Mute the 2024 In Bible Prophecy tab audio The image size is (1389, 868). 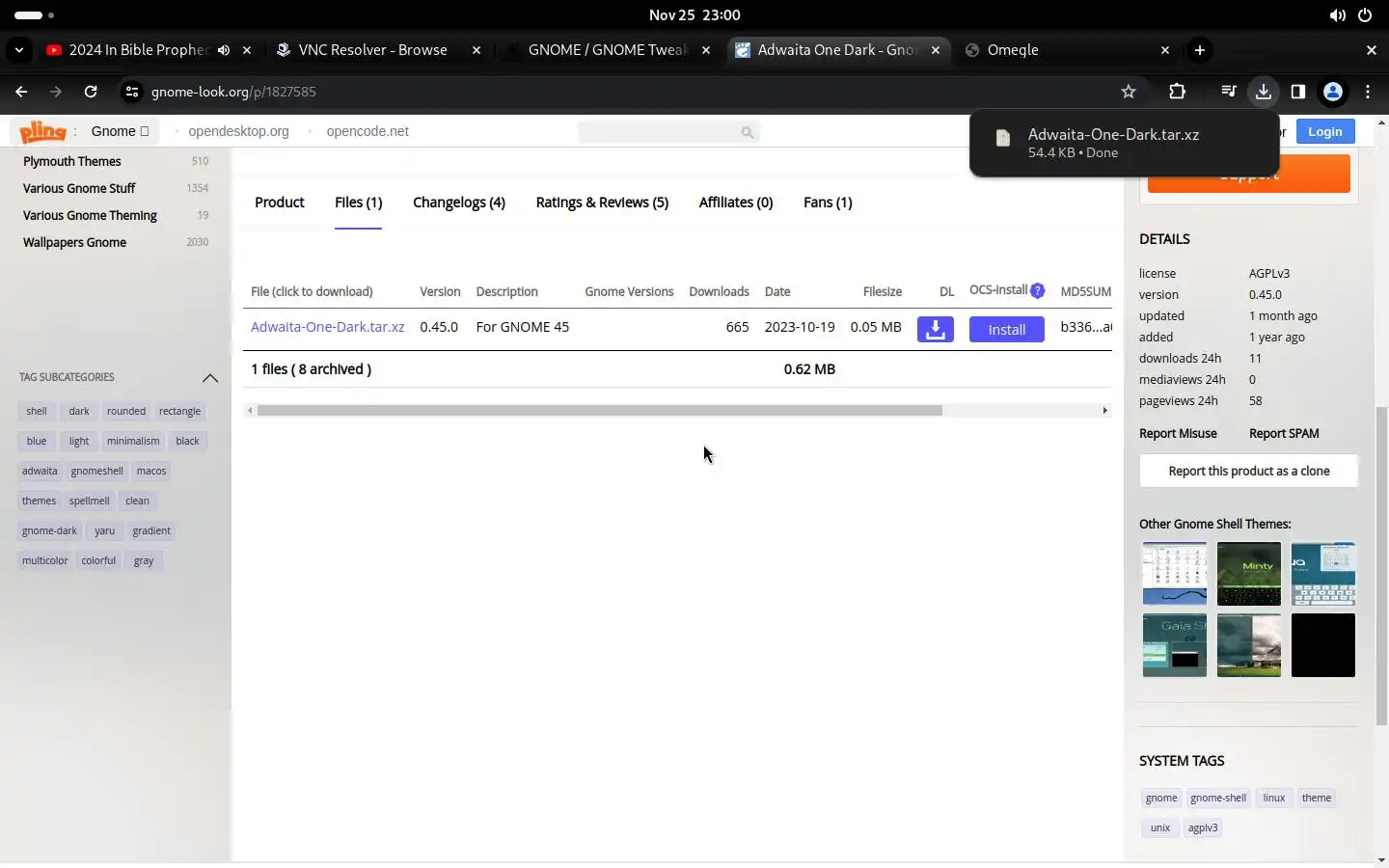click(x=224, y=50)
